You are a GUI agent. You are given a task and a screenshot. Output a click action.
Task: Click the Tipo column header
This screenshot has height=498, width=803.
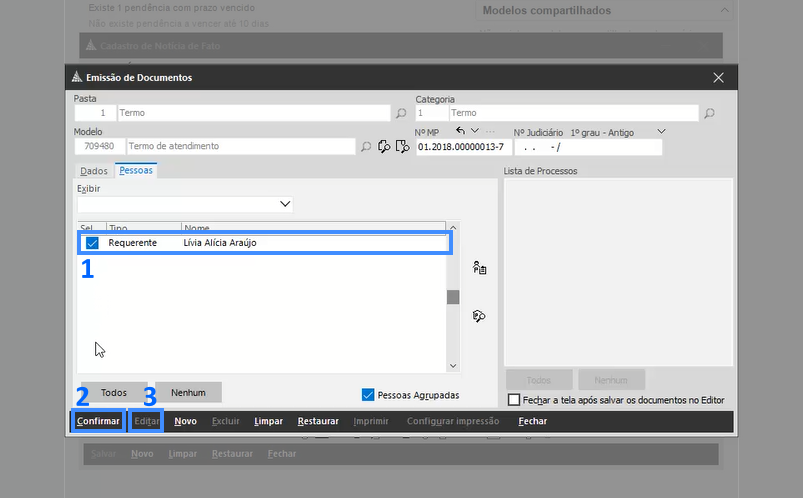(x=144, y=227)
